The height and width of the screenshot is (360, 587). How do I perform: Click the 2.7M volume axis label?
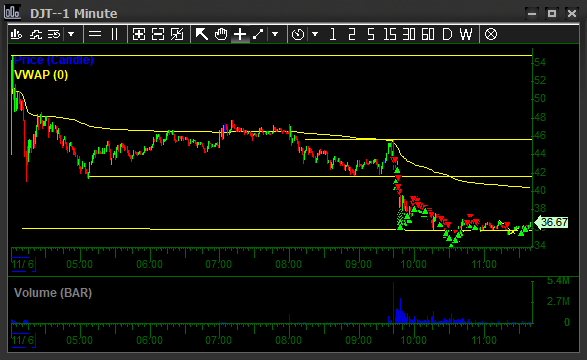558,301
